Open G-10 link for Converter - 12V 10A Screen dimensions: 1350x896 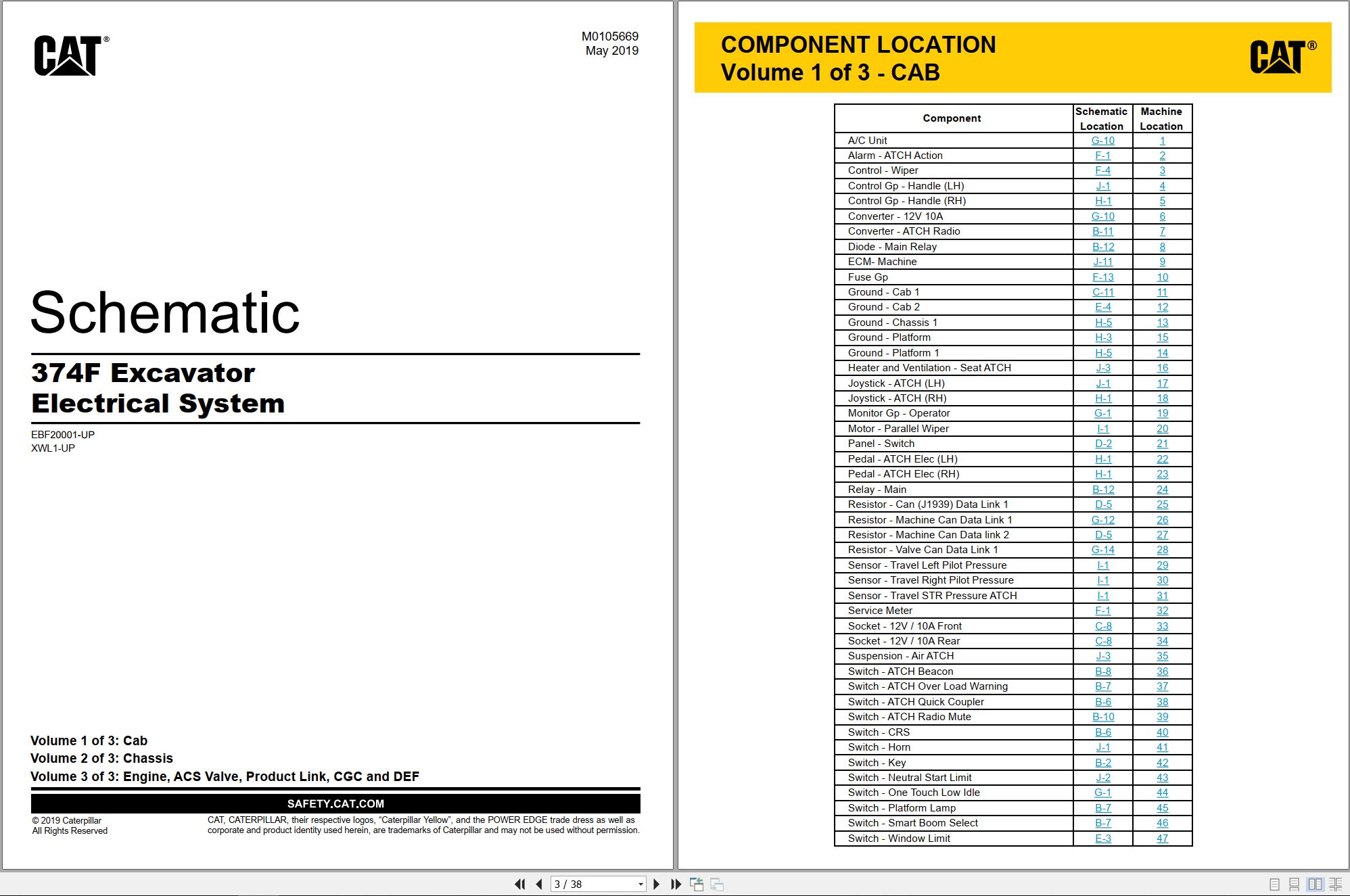1103,216
